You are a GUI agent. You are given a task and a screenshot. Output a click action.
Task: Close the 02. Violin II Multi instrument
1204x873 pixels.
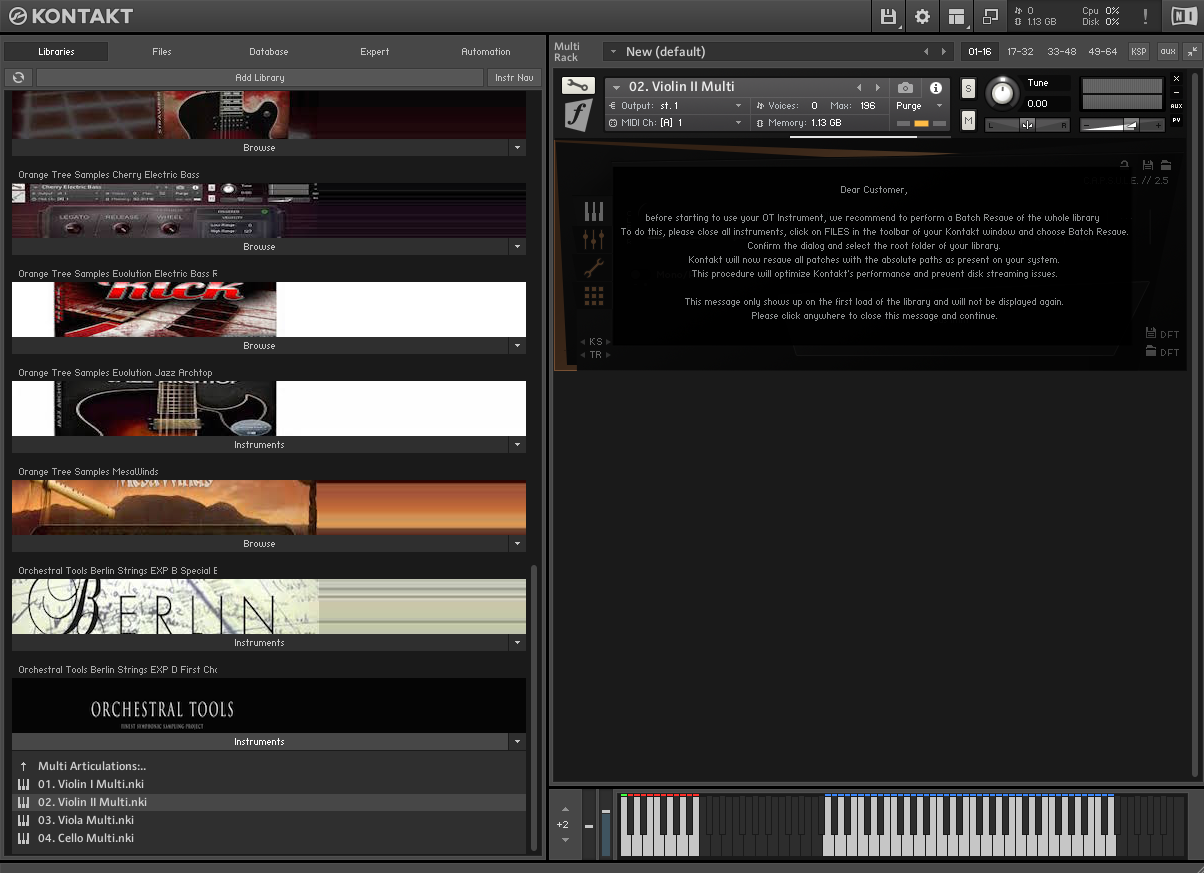click(1176, 78)
